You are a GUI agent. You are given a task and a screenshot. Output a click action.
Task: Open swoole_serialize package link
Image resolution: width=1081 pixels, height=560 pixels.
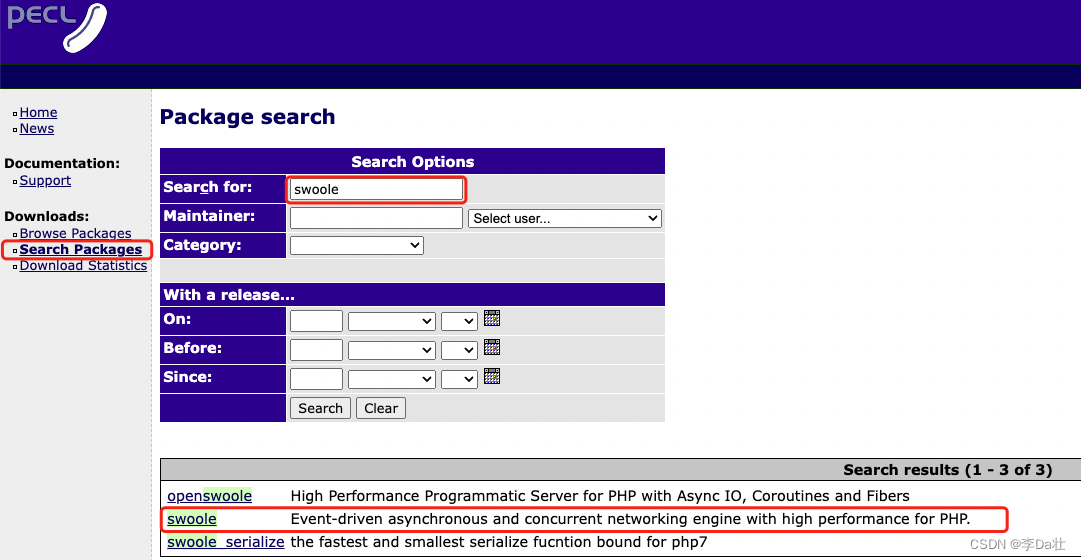coord(225,542)
